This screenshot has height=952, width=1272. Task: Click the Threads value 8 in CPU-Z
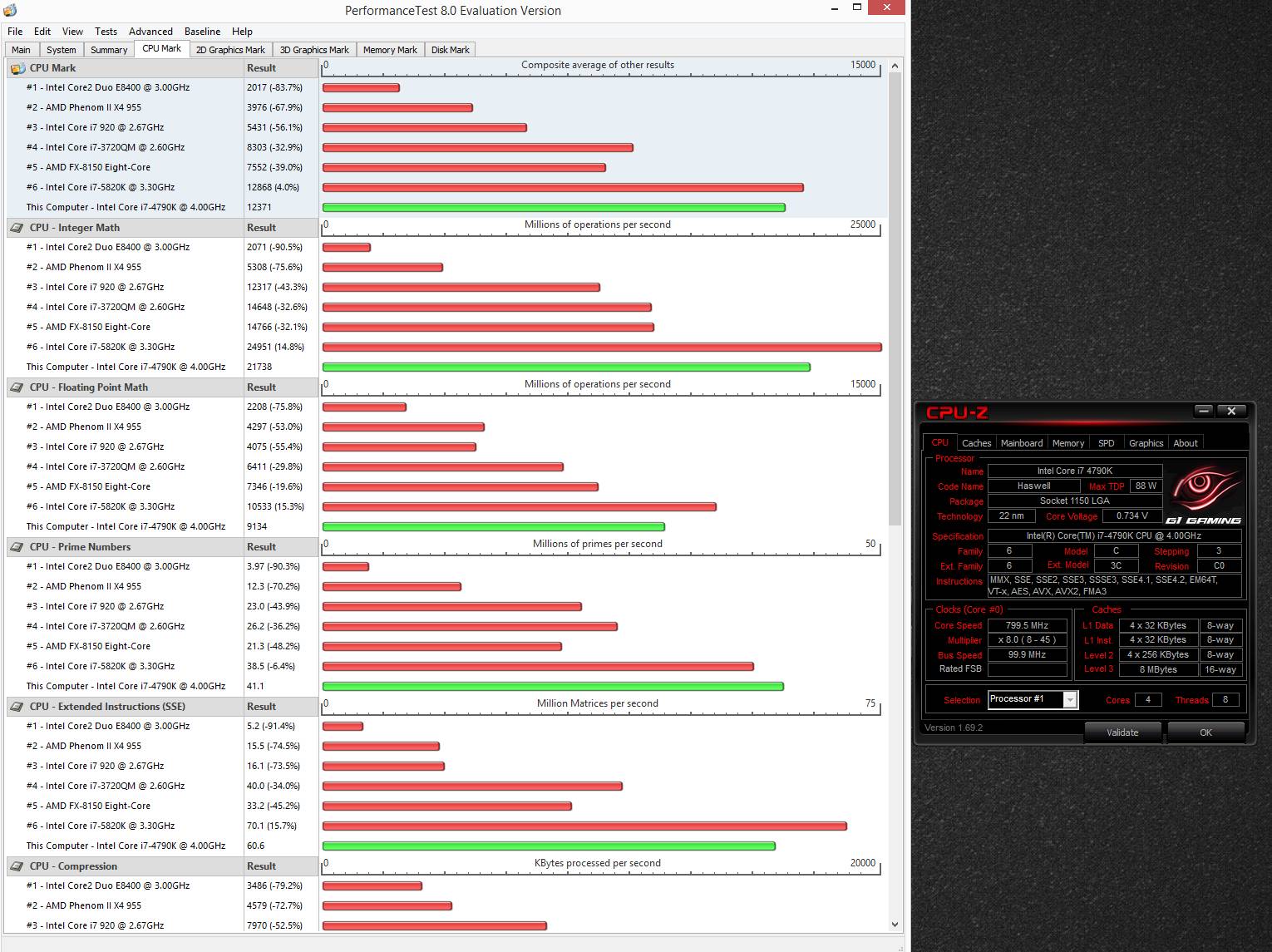coord(1225,700)
